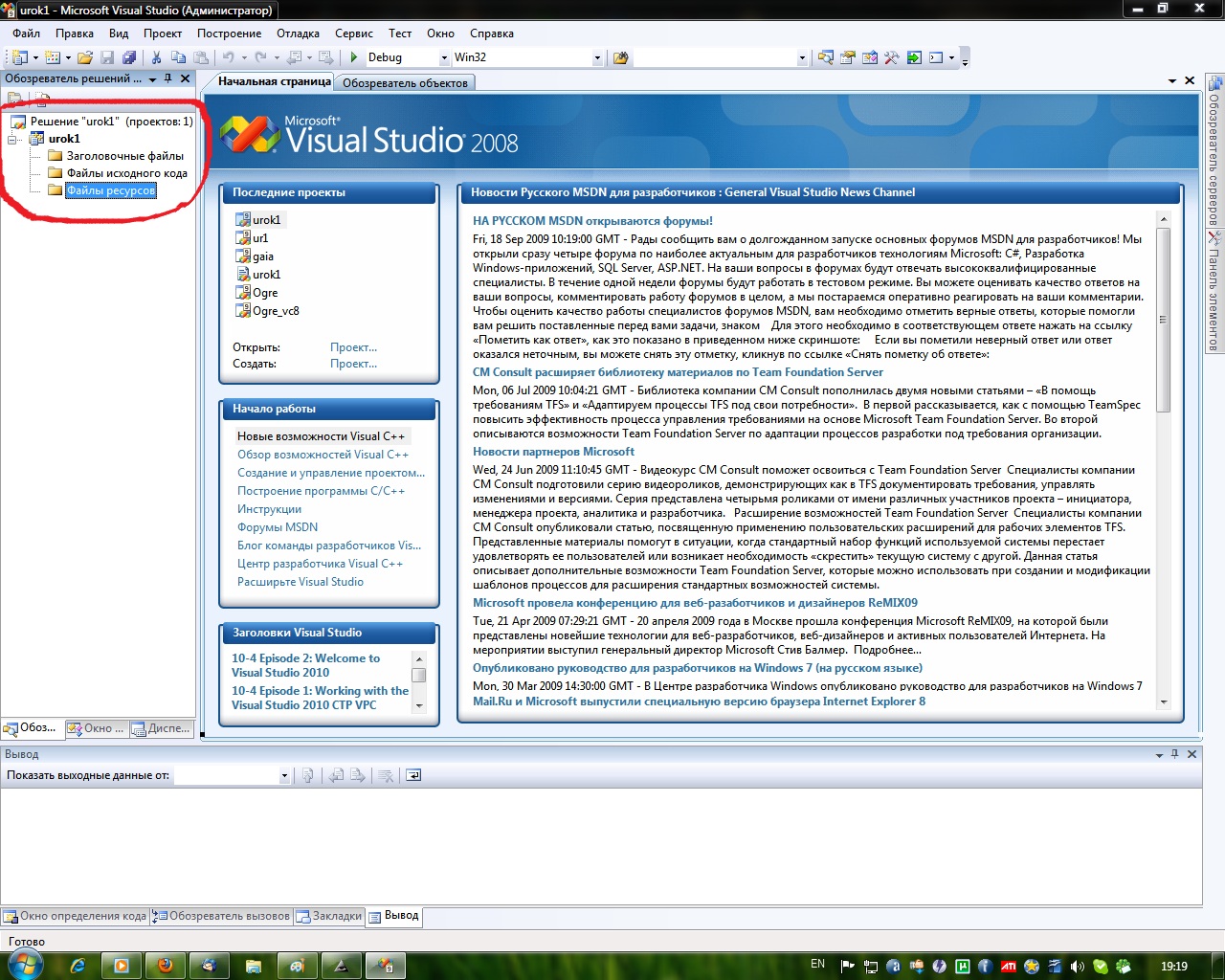Click the Command Window toolbar icon
Image resolution: width=1225 pixels, height=980 pixels.
pyautogui.click(x=936, y=57)
